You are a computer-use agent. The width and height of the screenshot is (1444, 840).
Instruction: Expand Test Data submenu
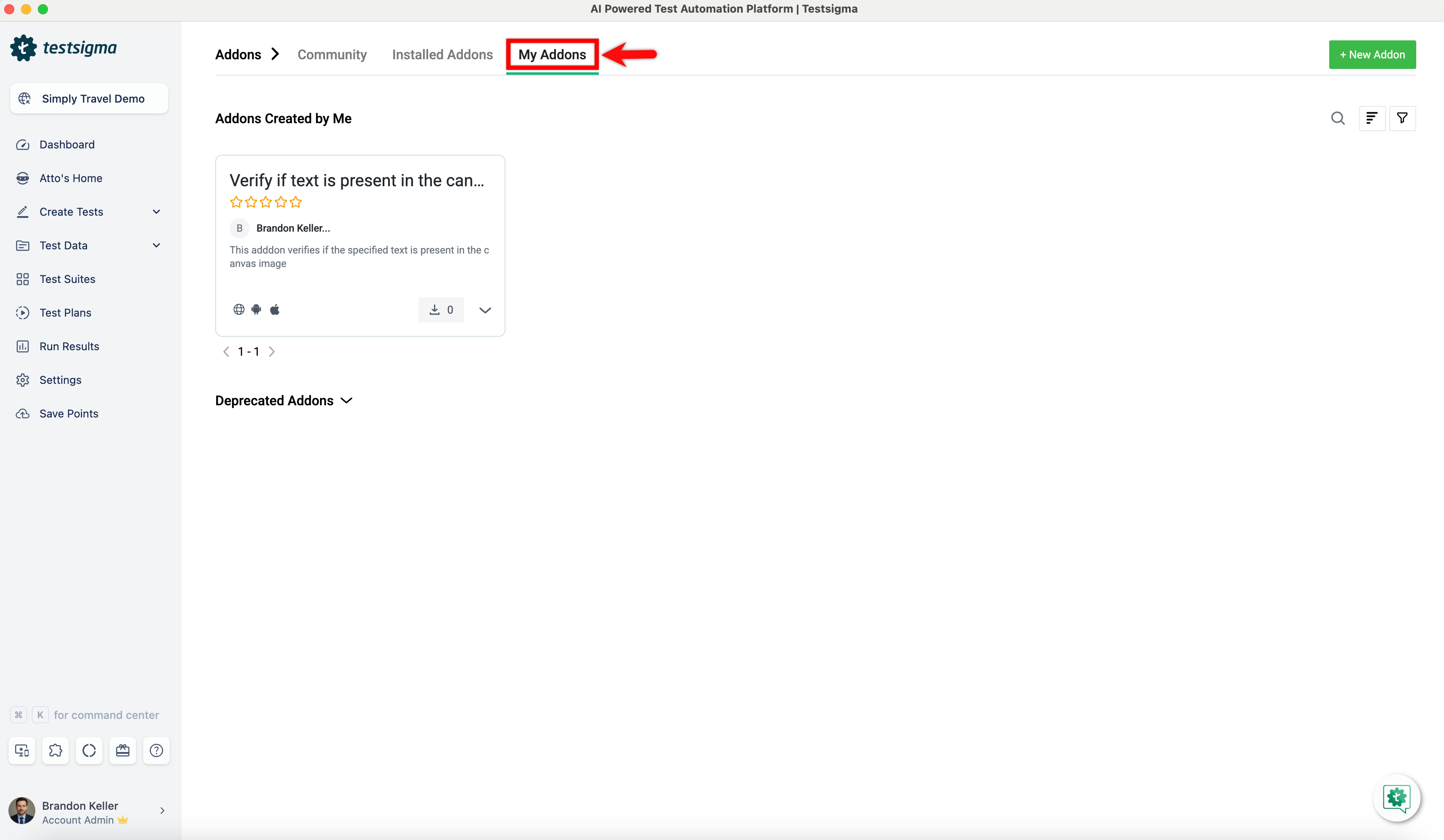pyautogui.click(x=156, y=245)
